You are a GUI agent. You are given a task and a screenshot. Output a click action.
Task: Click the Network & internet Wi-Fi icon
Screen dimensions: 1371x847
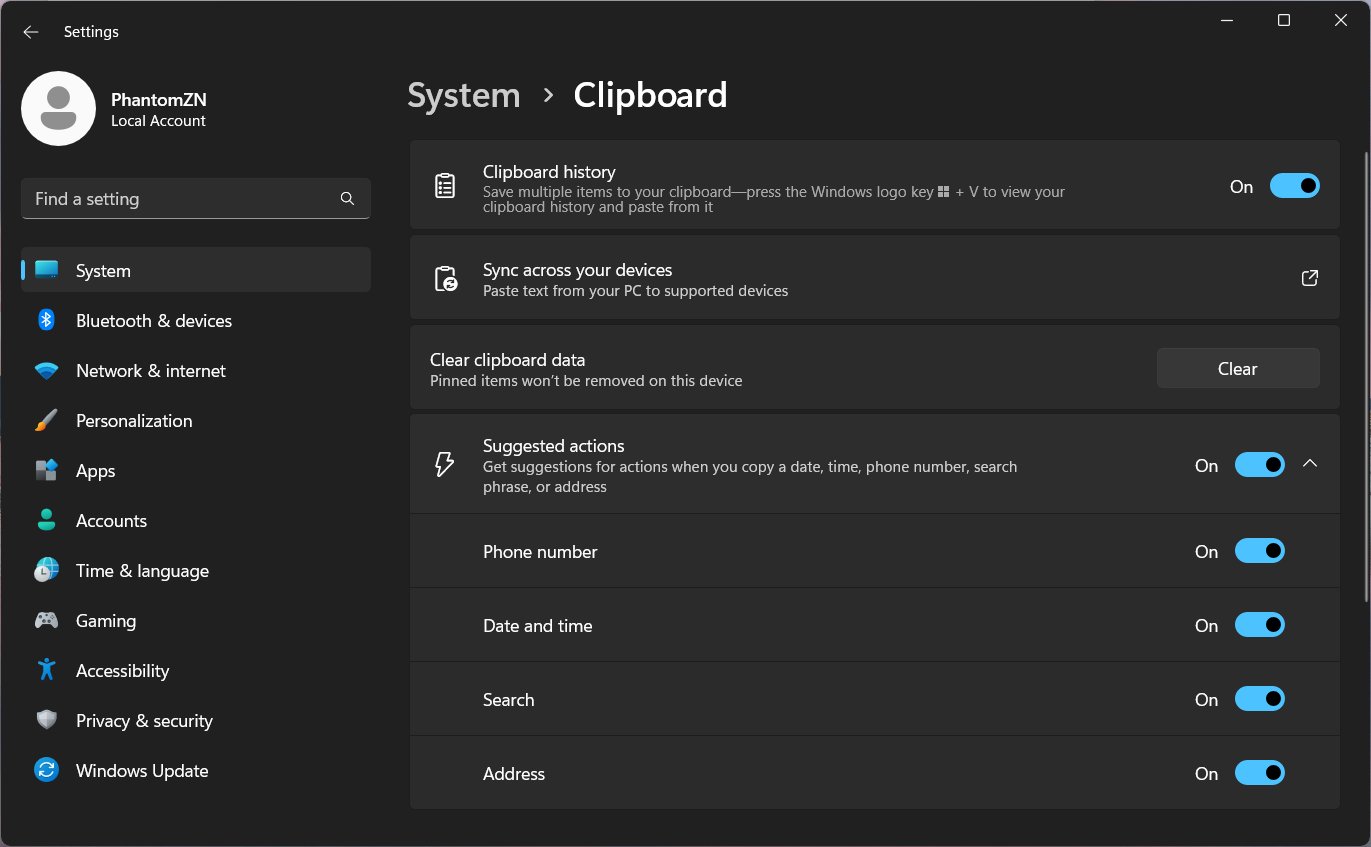point(46,371)
